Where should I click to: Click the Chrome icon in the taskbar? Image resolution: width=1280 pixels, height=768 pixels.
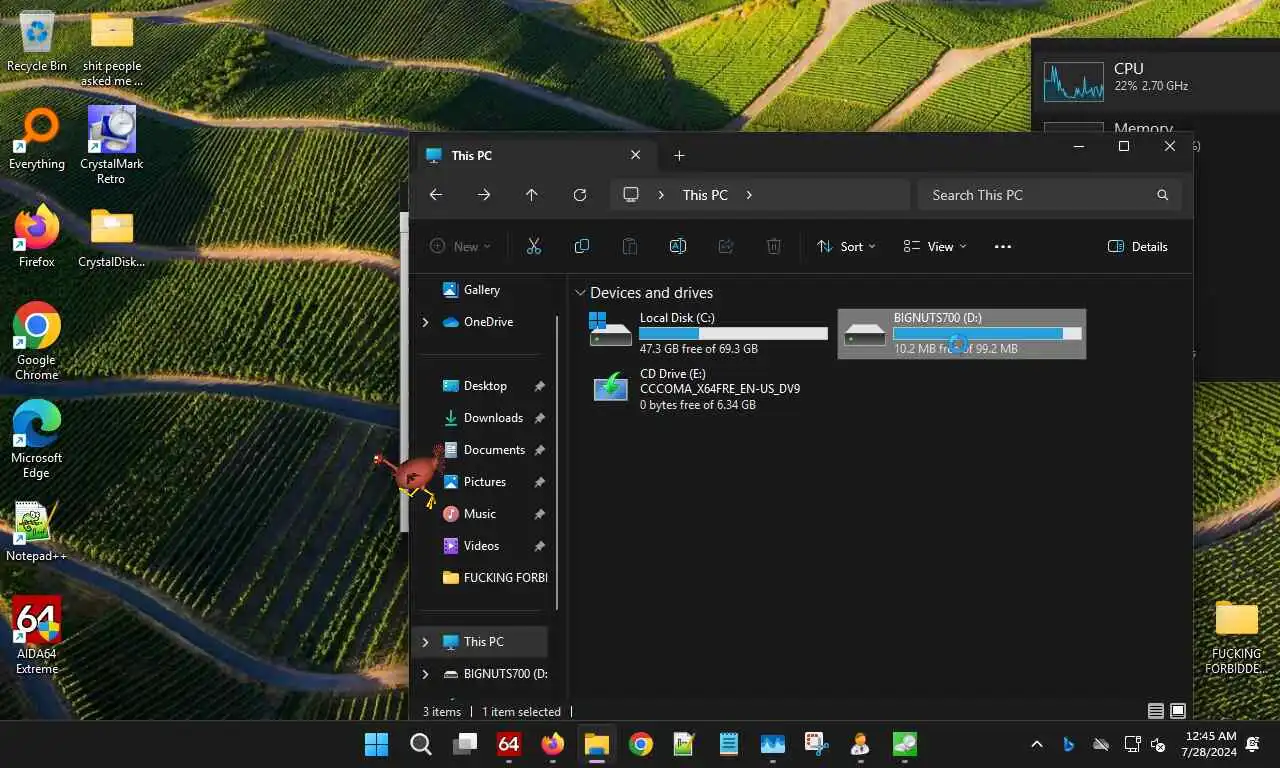click(x=641, y=744)
